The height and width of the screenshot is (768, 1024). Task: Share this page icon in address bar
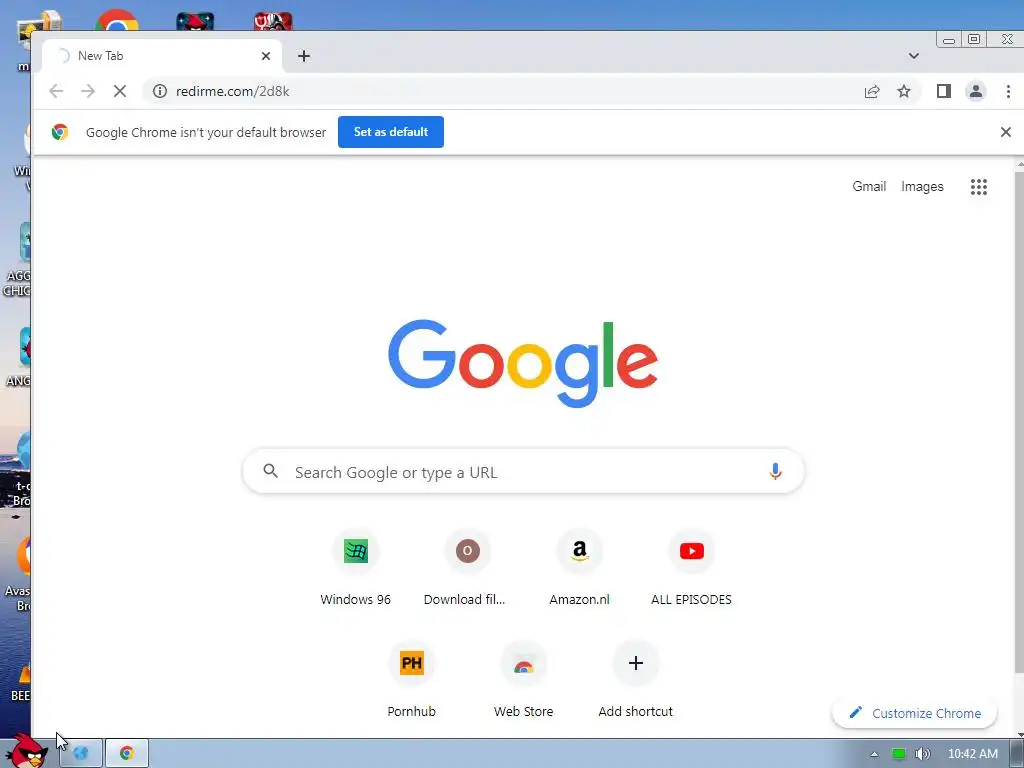click(872, 91)
